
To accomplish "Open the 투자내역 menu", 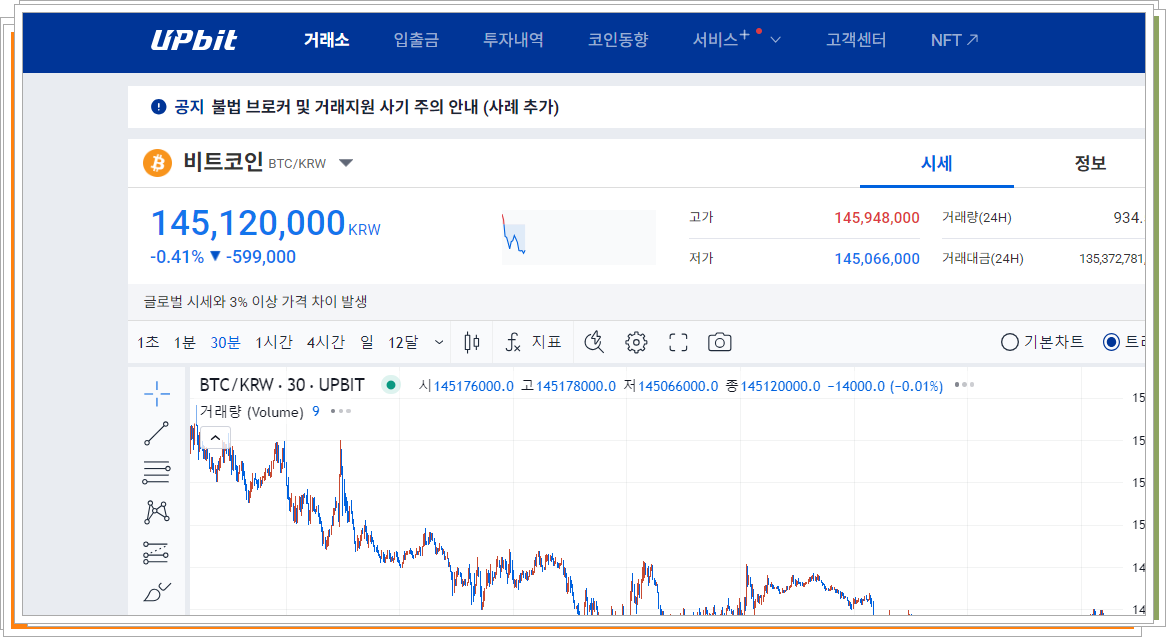I will pos(513,40).
